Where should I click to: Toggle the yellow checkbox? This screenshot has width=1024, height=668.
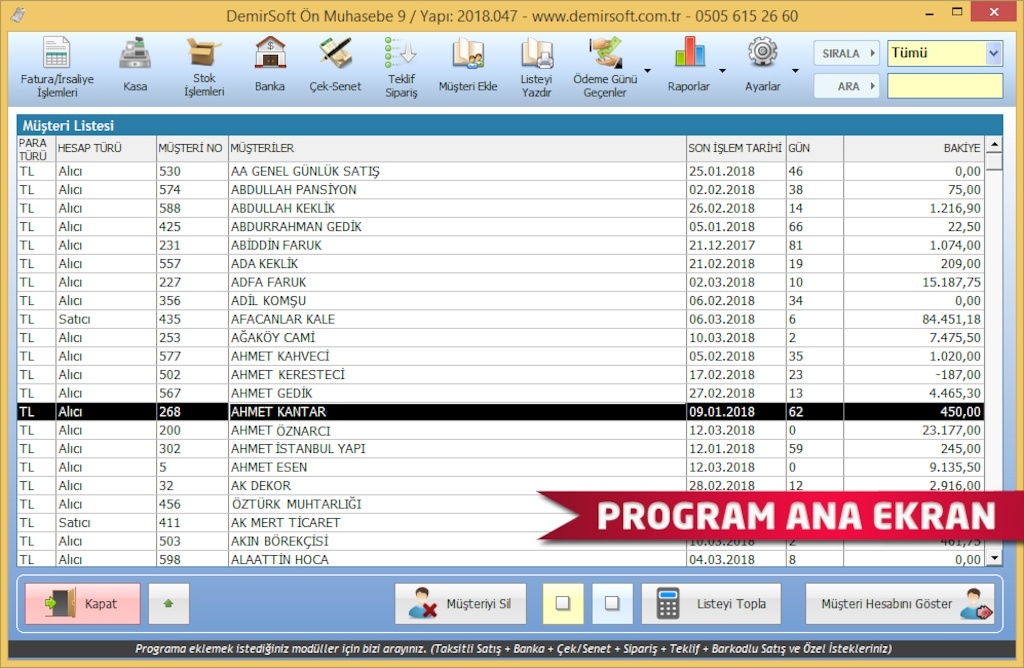[x=563, y=603]
